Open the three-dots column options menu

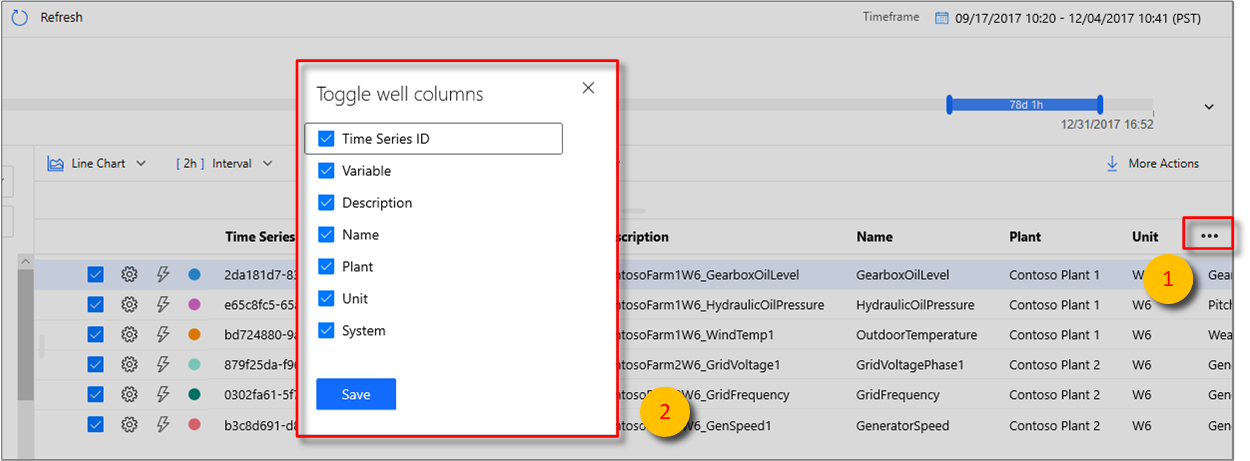1209,236
